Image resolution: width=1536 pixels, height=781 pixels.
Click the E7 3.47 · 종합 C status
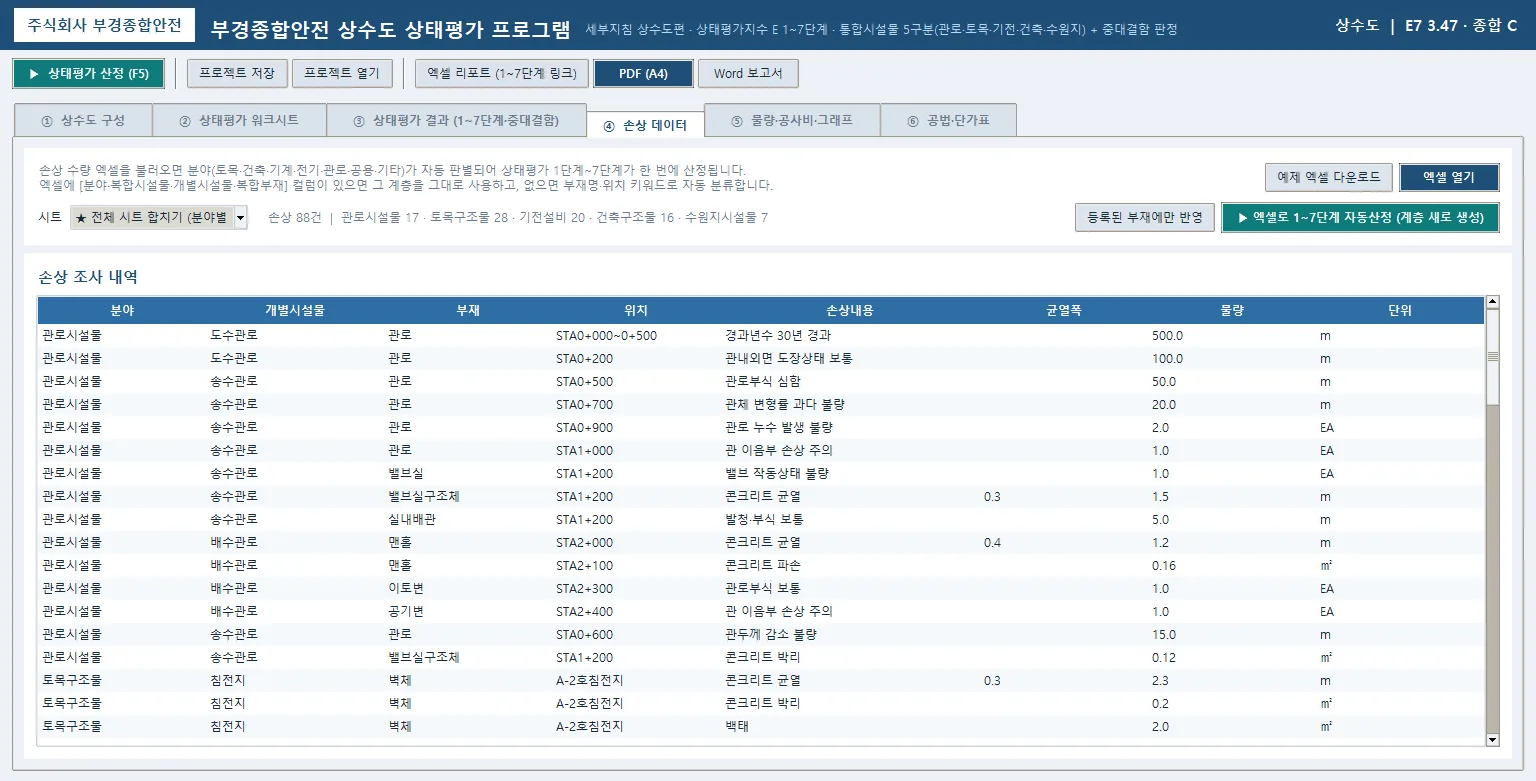pyautogui.click(x=1461, y=26)
